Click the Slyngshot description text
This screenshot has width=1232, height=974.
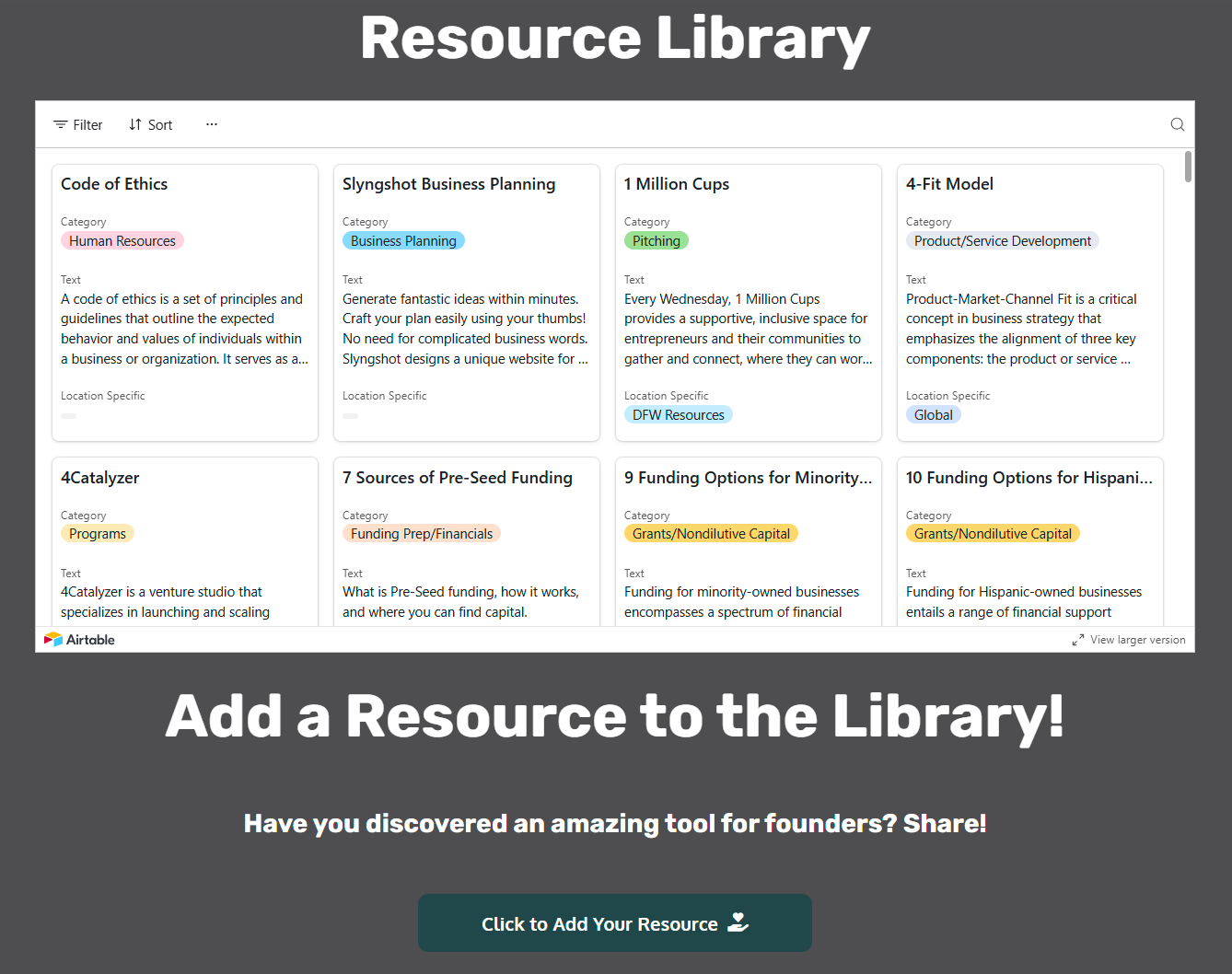coord(466,329)
